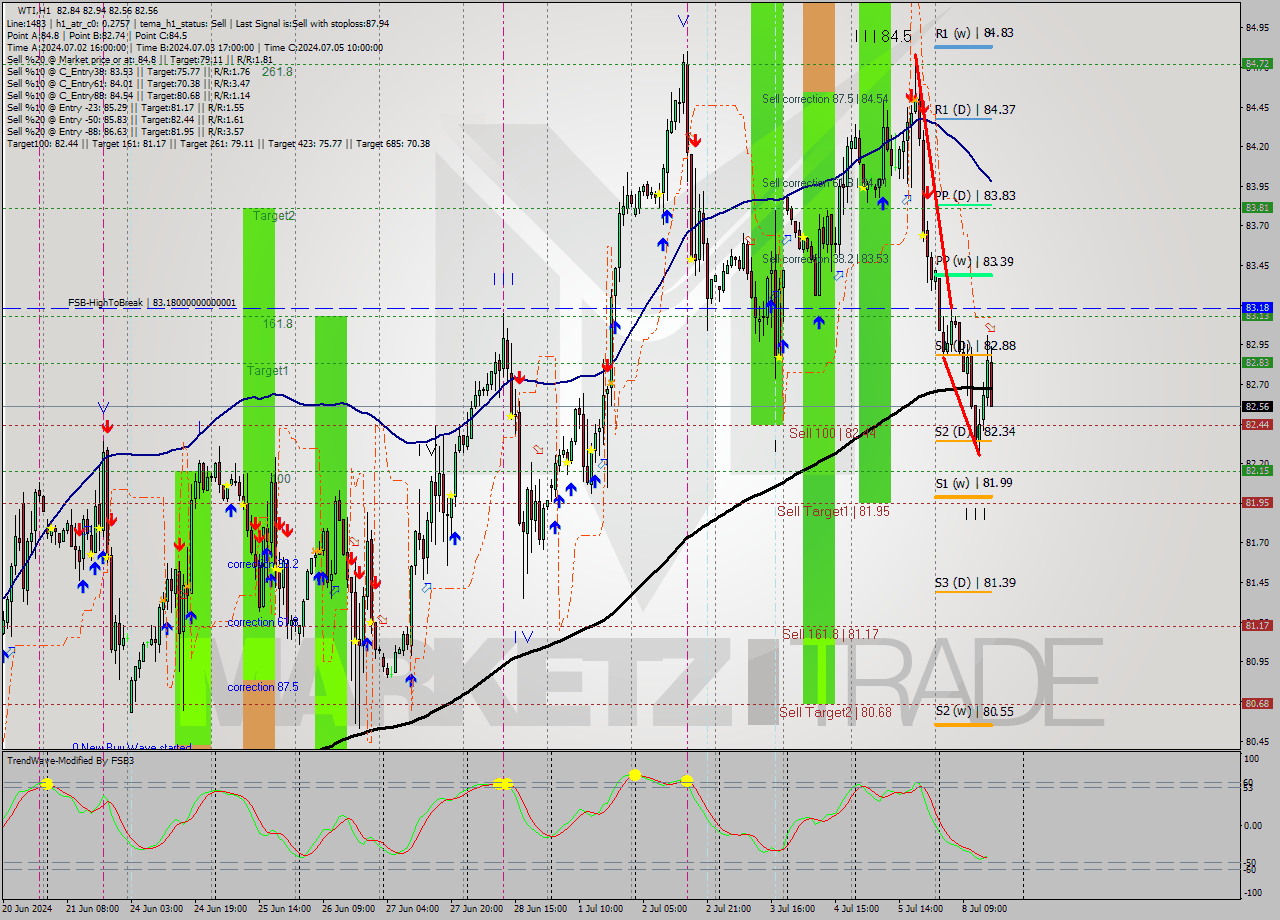Click the 'Sell %20 @ Entry -50: 85.83' row
The height and width of the screenshot is (920, 1280).
[x=125, y=119]
